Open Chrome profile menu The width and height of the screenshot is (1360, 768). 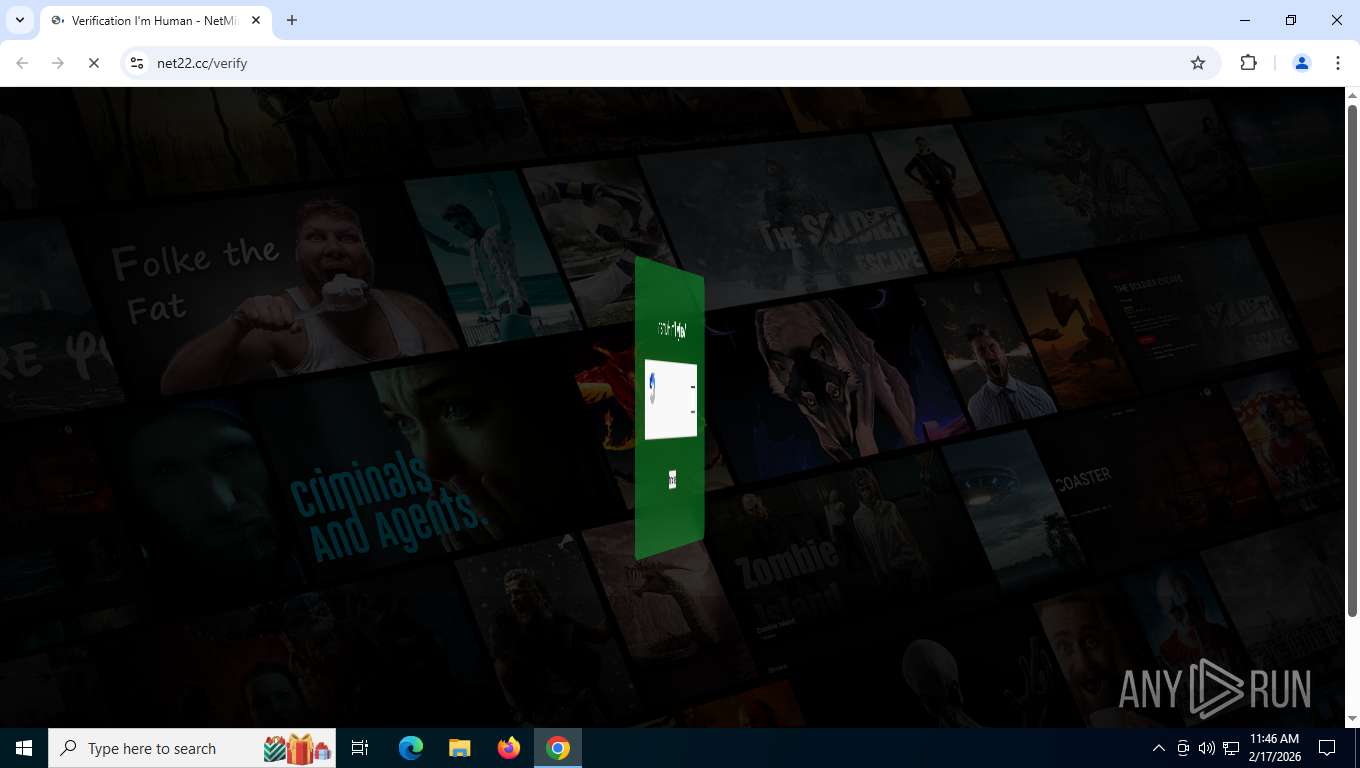pyautogui.click(x=1302, y=63)
